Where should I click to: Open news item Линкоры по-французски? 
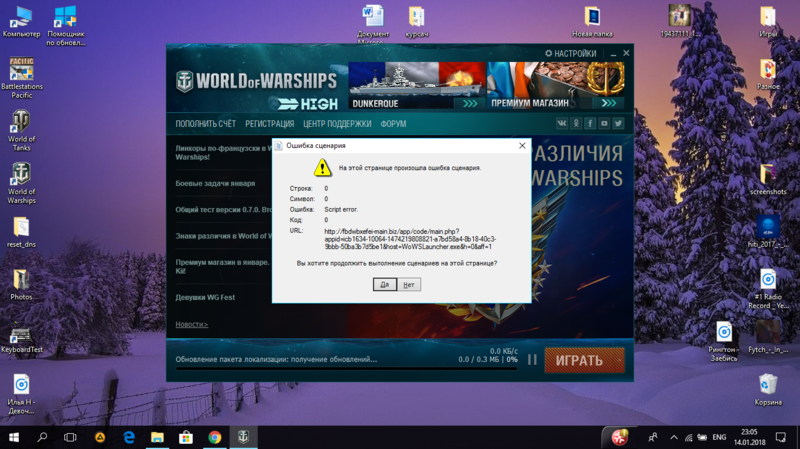(x=223, y=153)
